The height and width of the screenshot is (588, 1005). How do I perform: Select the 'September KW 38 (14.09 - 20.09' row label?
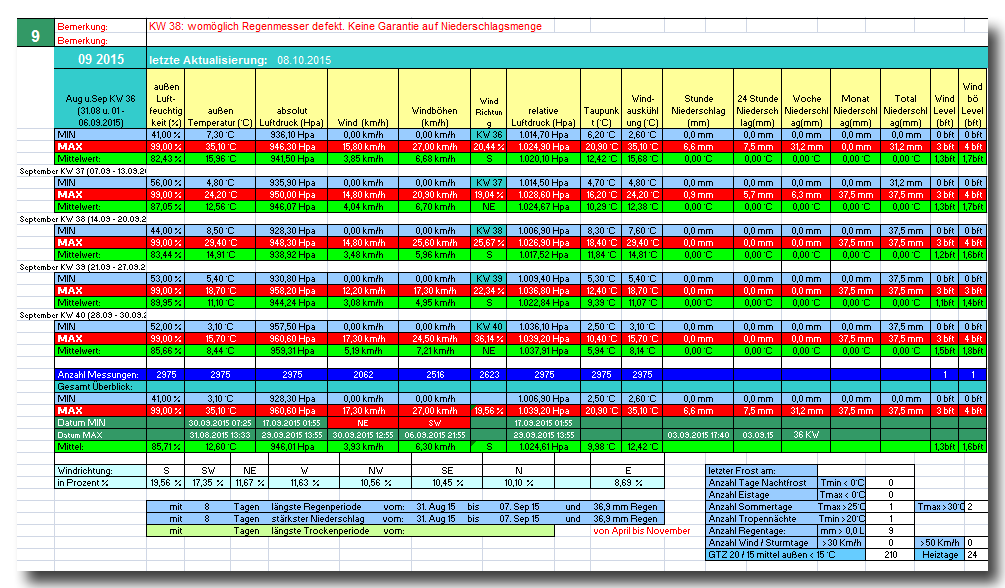click(82, 219)
